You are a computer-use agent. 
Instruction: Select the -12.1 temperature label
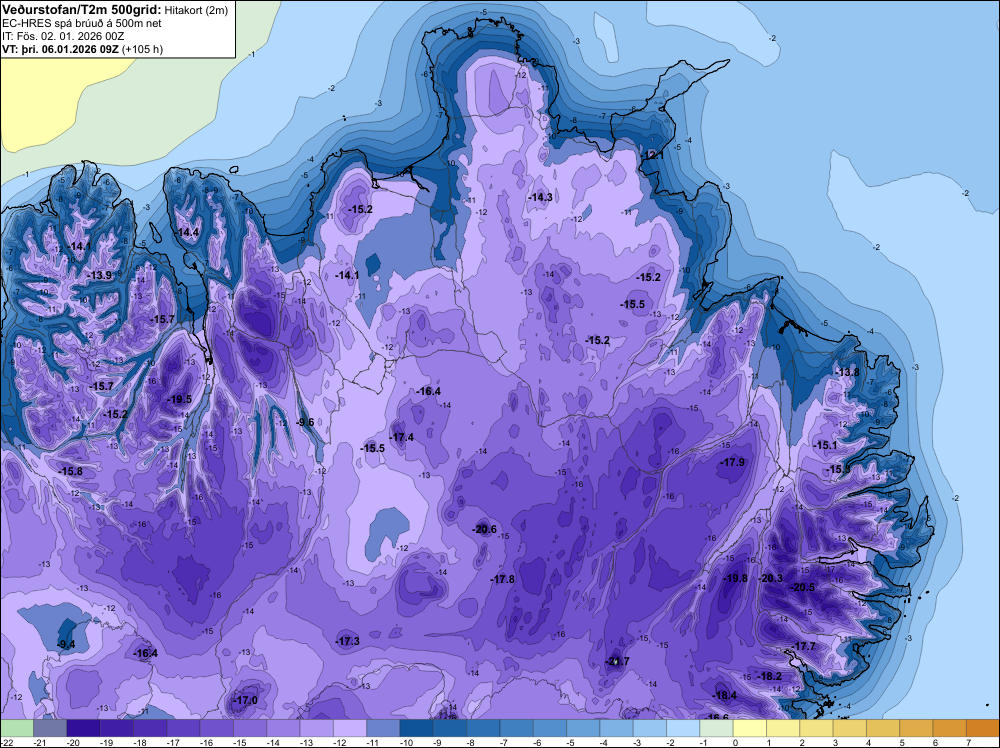coord(652,155)
